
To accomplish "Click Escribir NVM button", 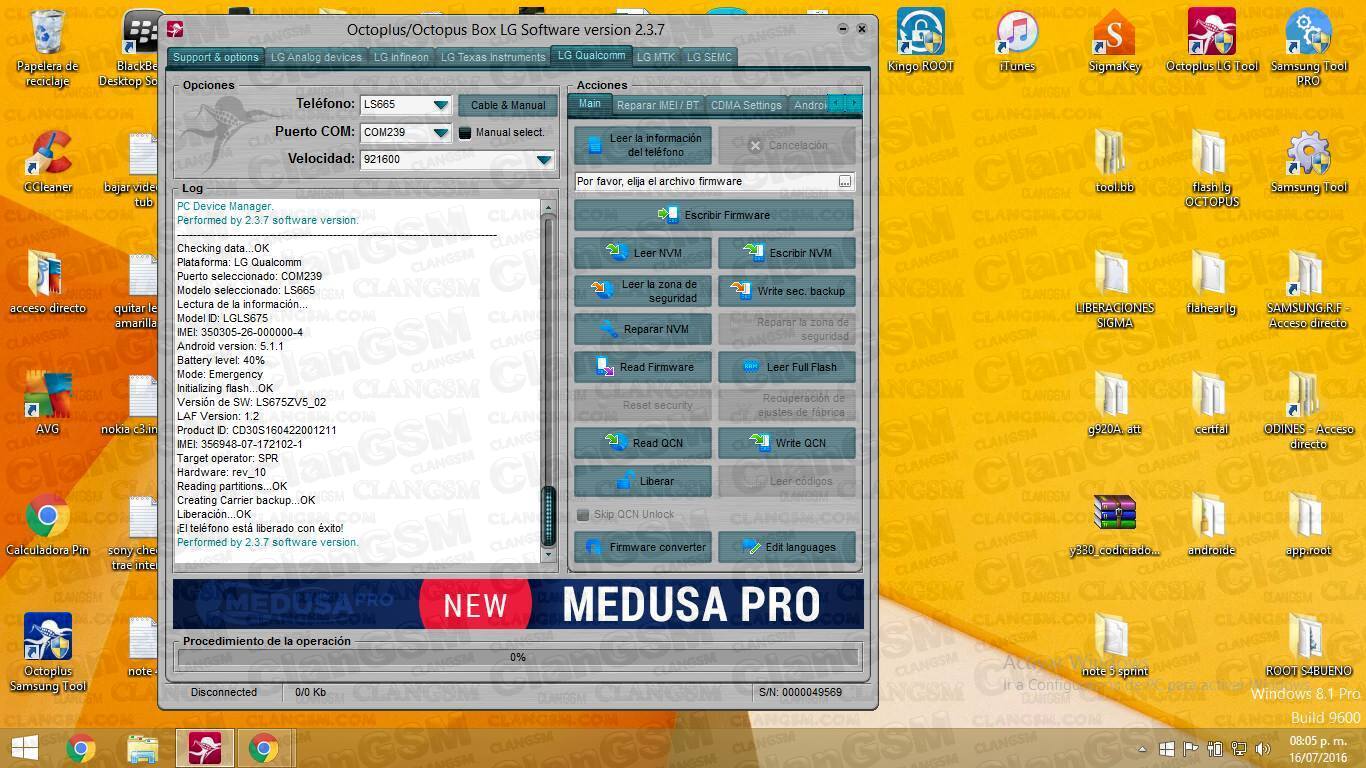I will click(786, 253).
